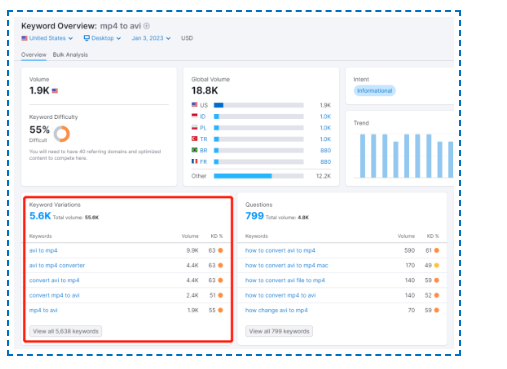Open the United States country dropdown
The height and width of the screenshot is (369, 507).
point(47,38)
